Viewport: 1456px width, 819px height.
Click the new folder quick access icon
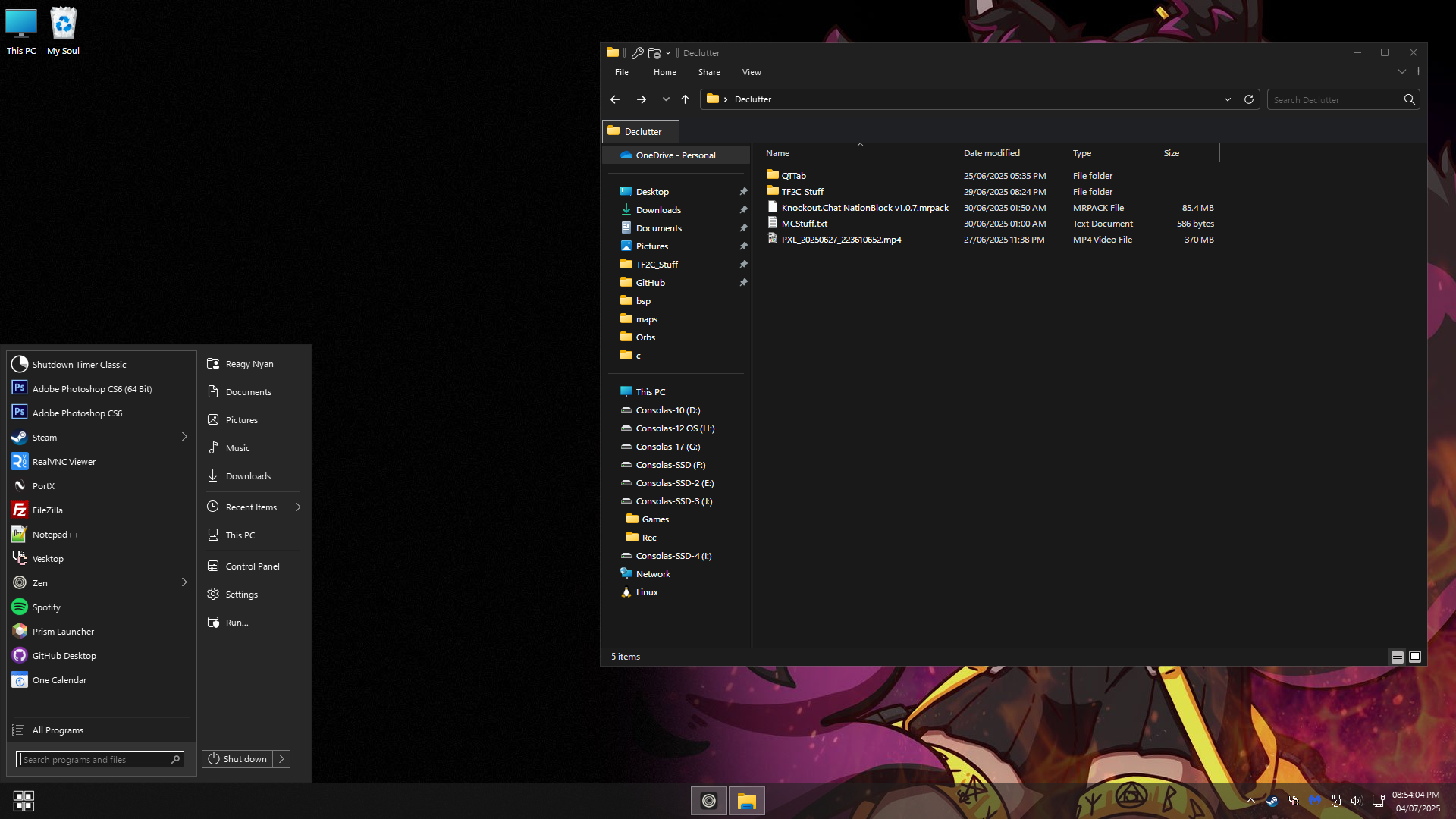654,53
